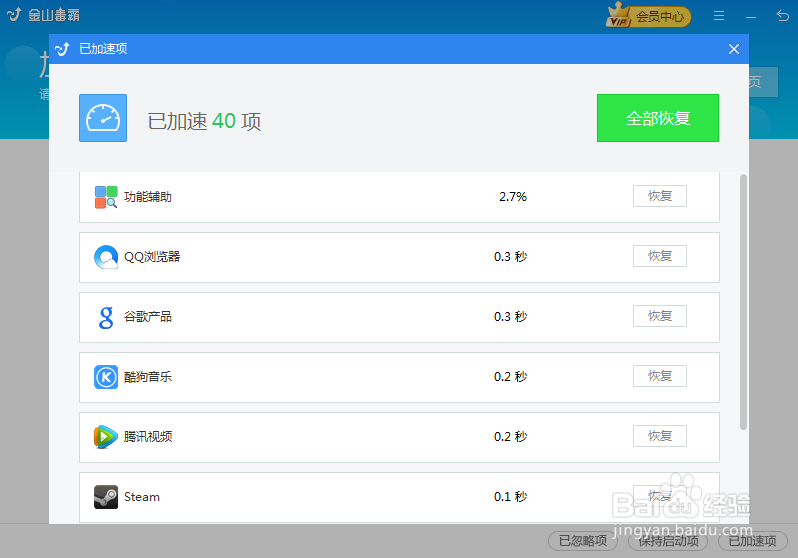Click the back arrow in 金山毒霸 title bar
This screenshot has height=558, width=798.
[x=783, y=16]
